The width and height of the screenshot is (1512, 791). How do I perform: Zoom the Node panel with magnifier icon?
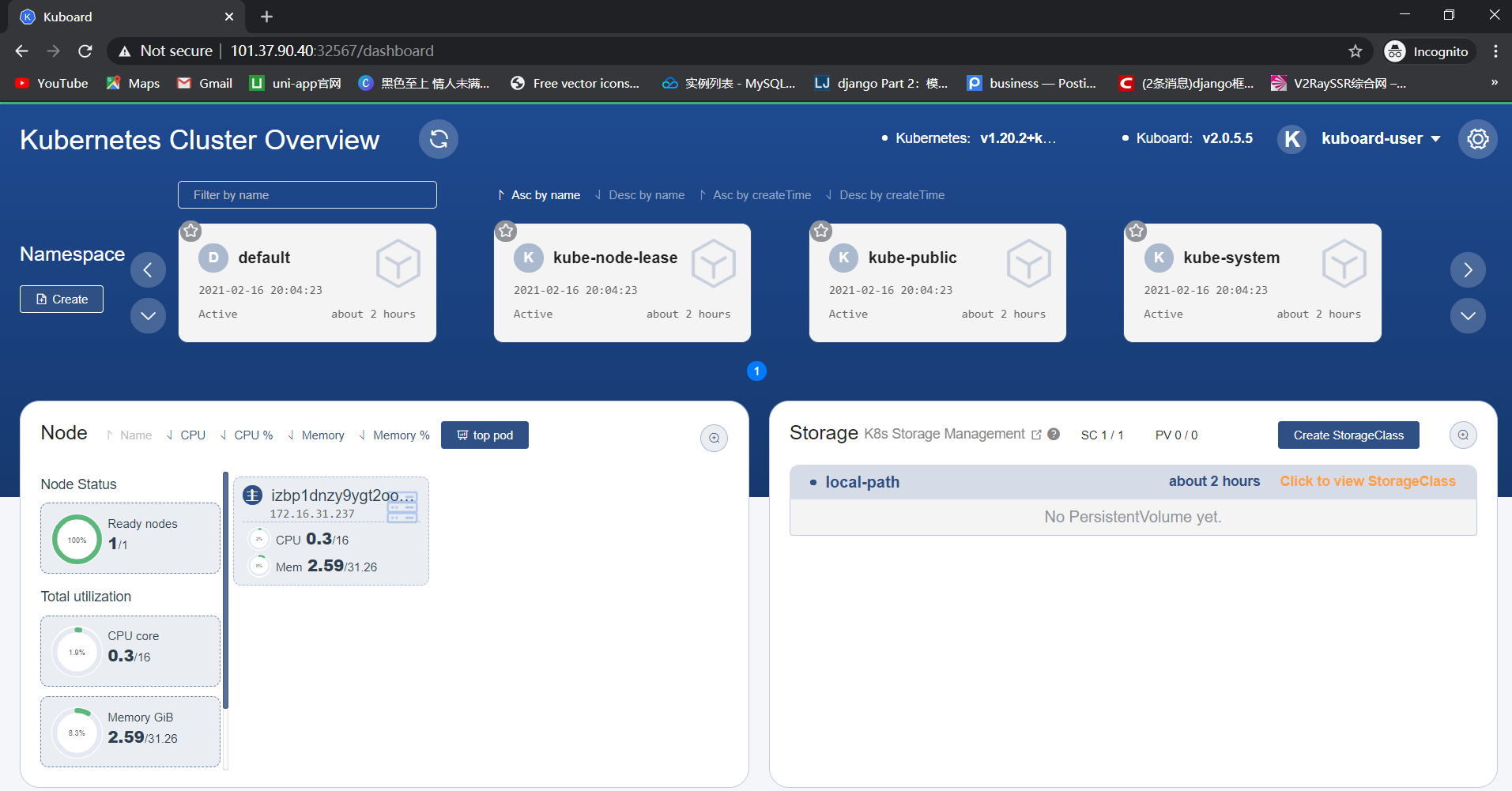(x=714, y=438)
